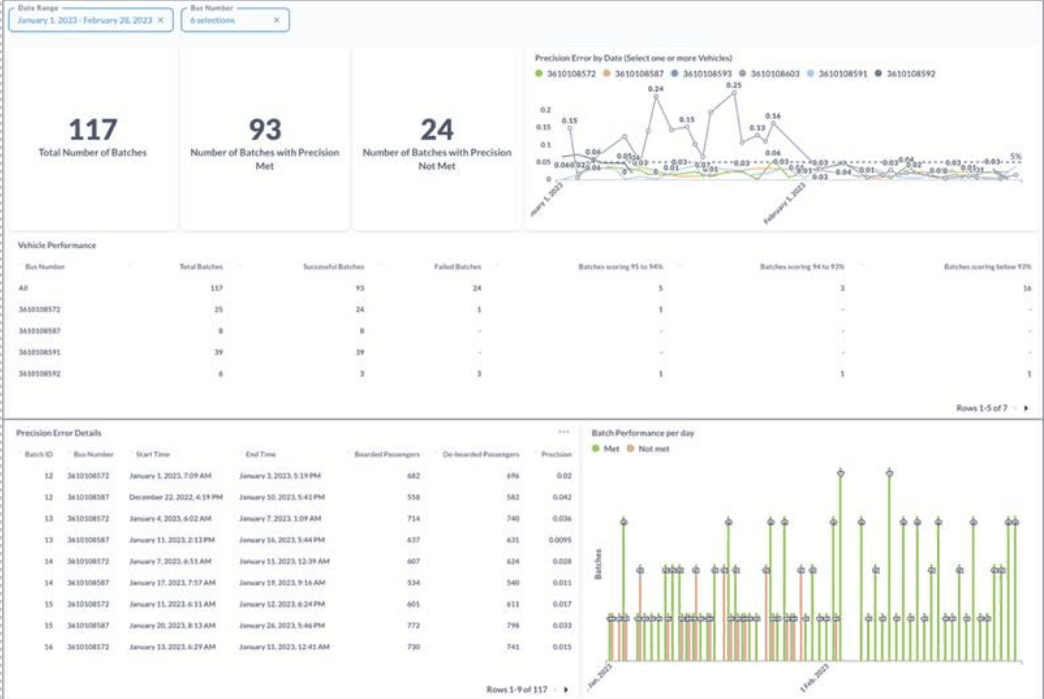This screenshot has width=1044, height=699.
Task: Open the three-dot menu on Precision Error Details
Action: coord(564,432)
